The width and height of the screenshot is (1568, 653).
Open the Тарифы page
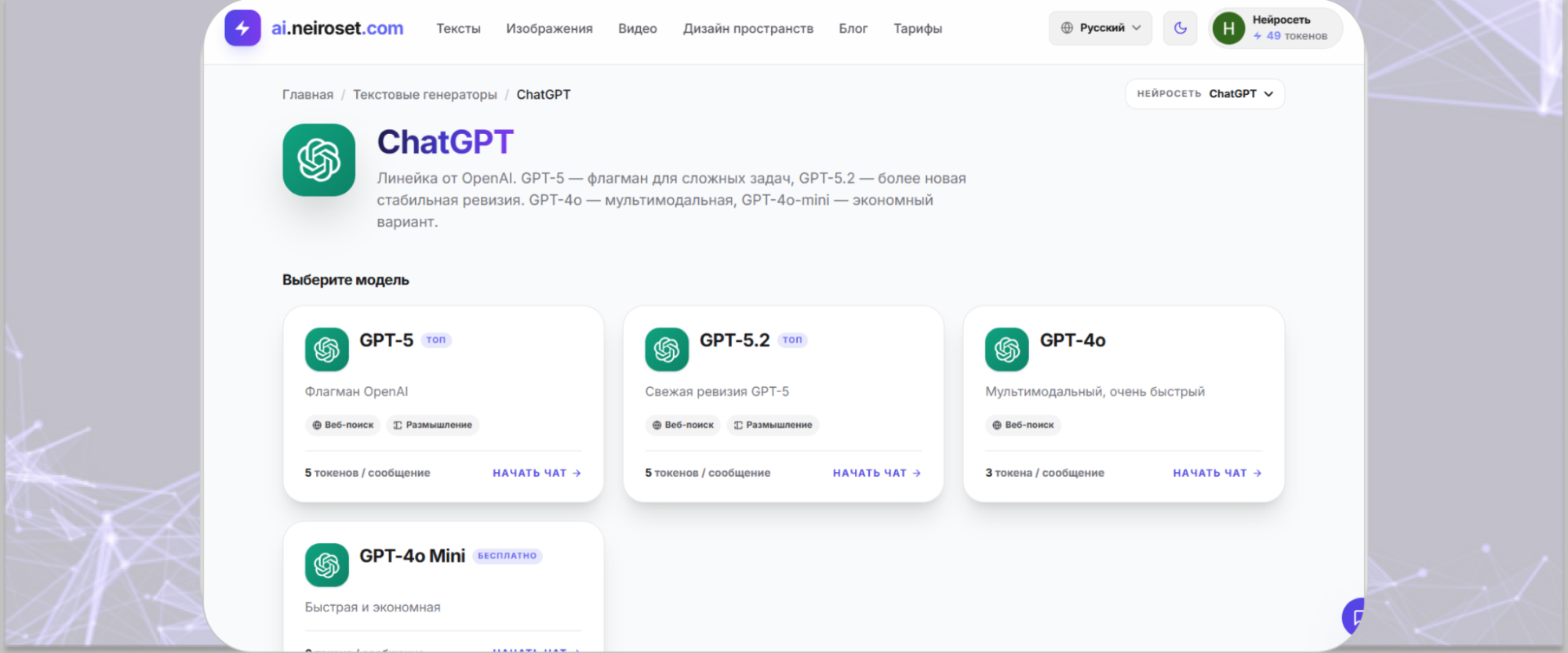click(x=918, y=28)
